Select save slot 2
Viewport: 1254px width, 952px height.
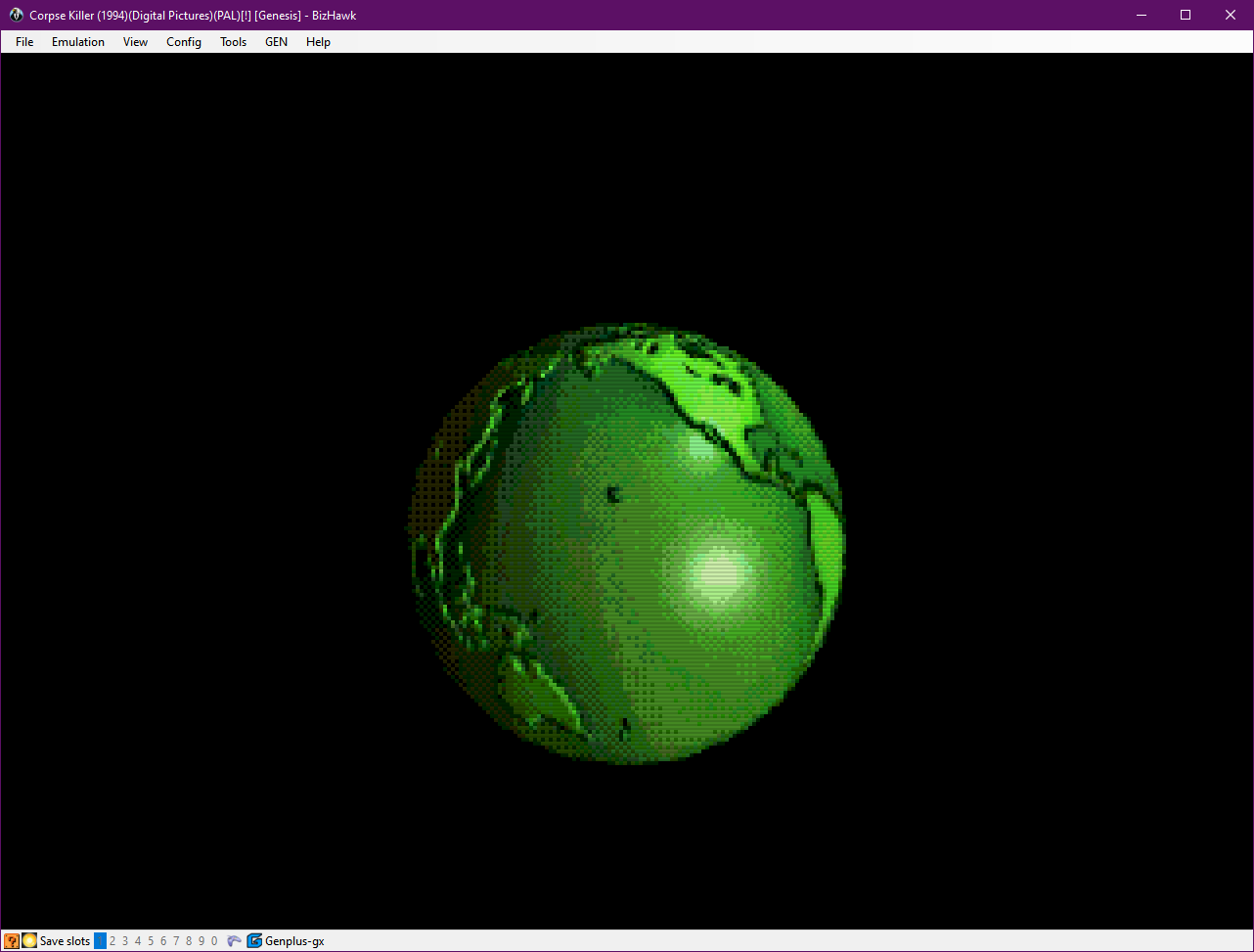[x=112, y=941]
